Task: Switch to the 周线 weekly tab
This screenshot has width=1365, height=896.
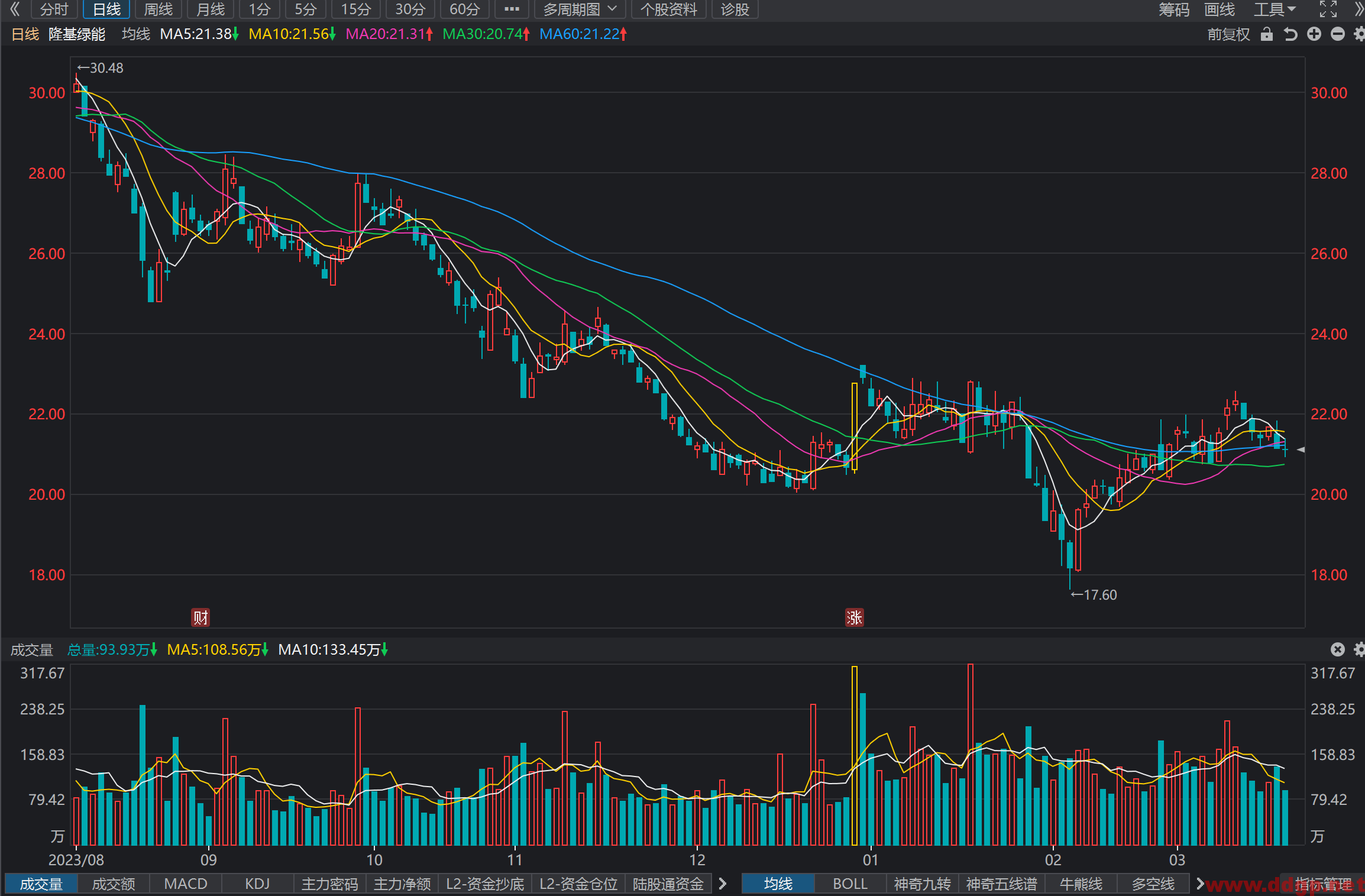Action: [x=159, y=9]
